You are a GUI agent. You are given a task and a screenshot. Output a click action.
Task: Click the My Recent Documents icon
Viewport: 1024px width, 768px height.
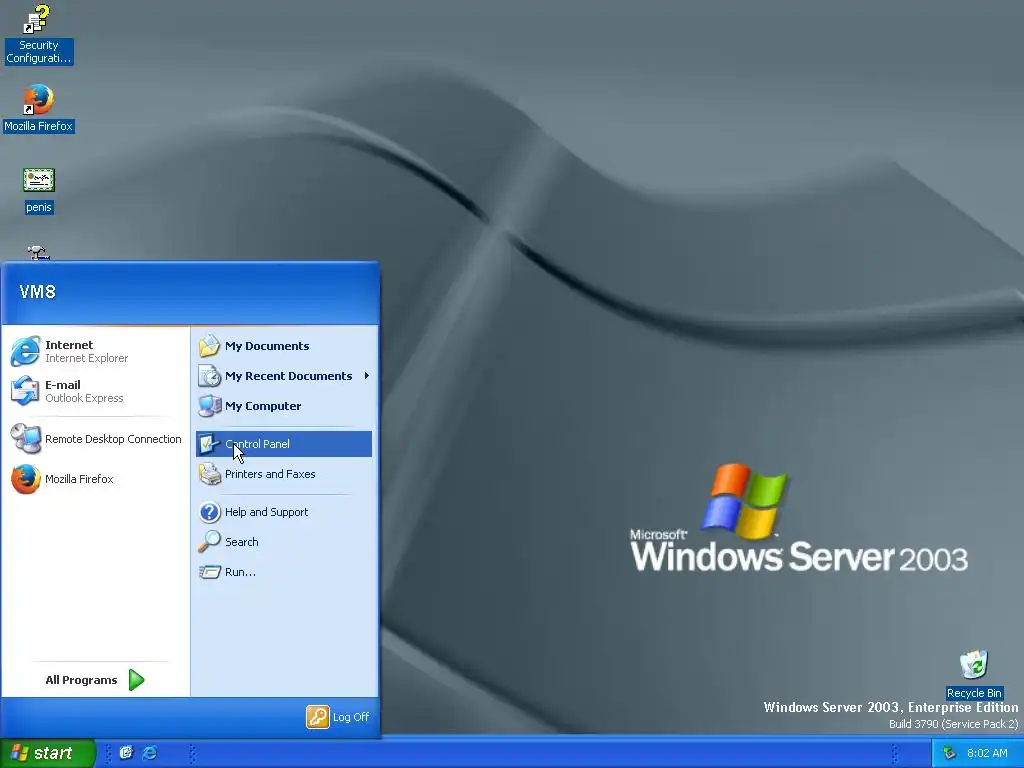210,376
